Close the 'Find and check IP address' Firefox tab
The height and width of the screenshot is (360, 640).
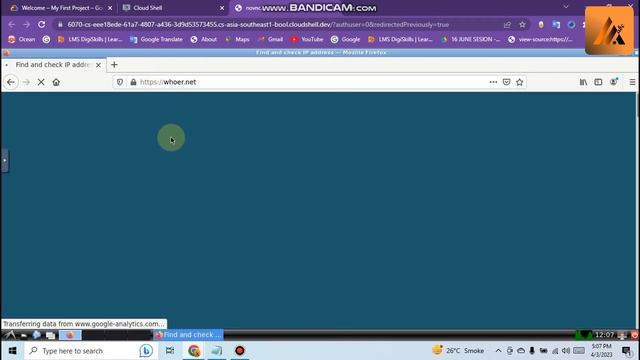[x=98, y=65]
